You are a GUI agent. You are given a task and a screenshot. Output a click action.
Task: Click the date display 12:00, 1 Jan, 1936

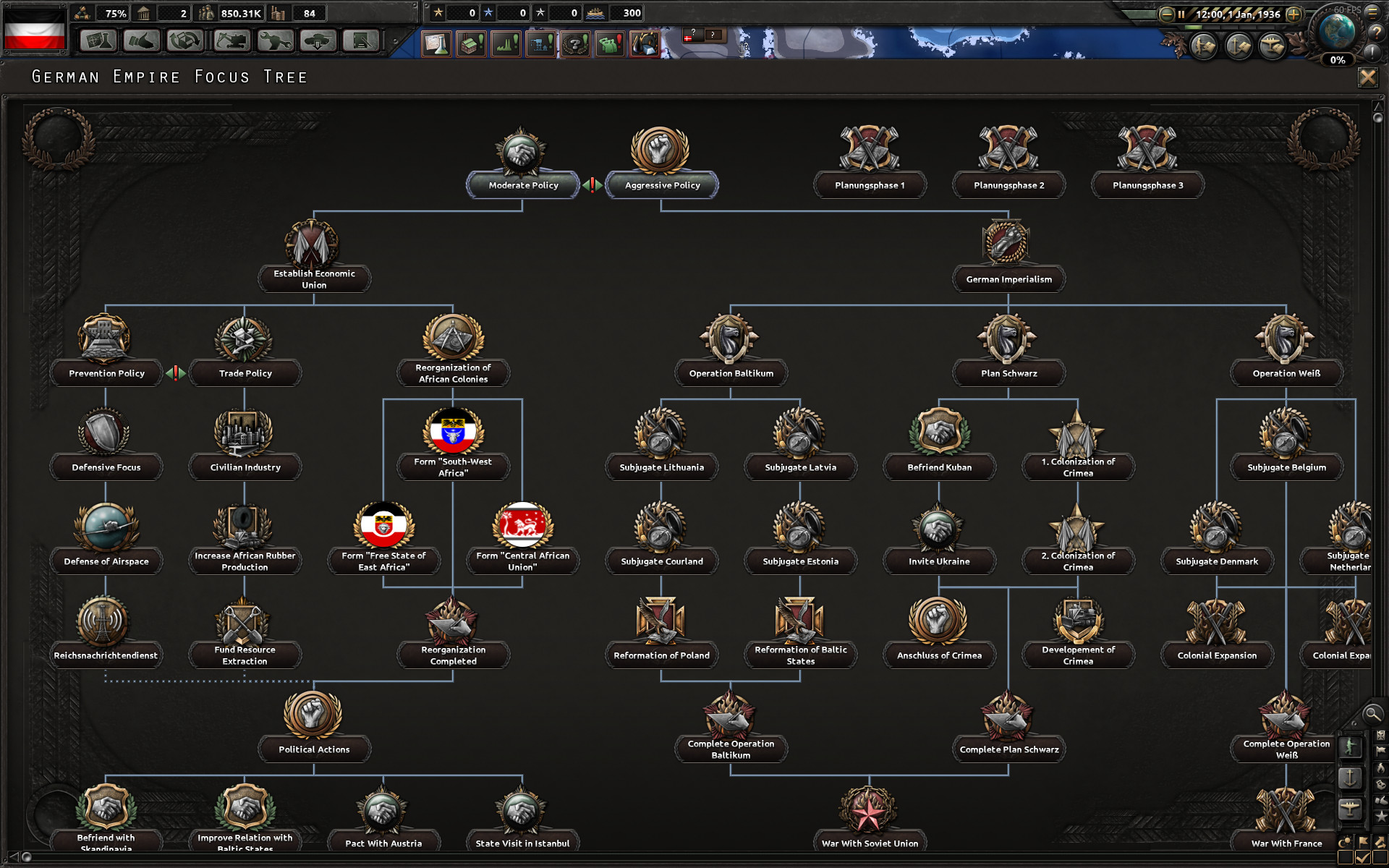coord(1238,14)
